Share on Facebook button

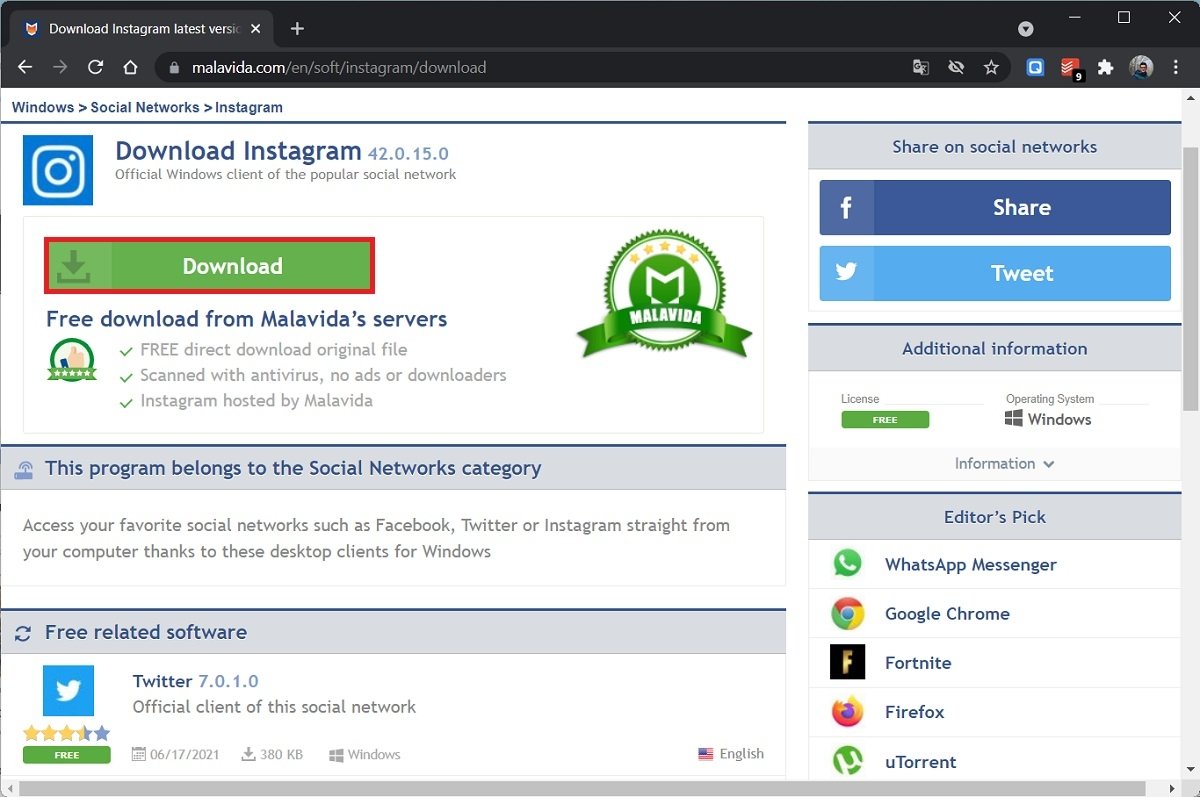[995, 207]
